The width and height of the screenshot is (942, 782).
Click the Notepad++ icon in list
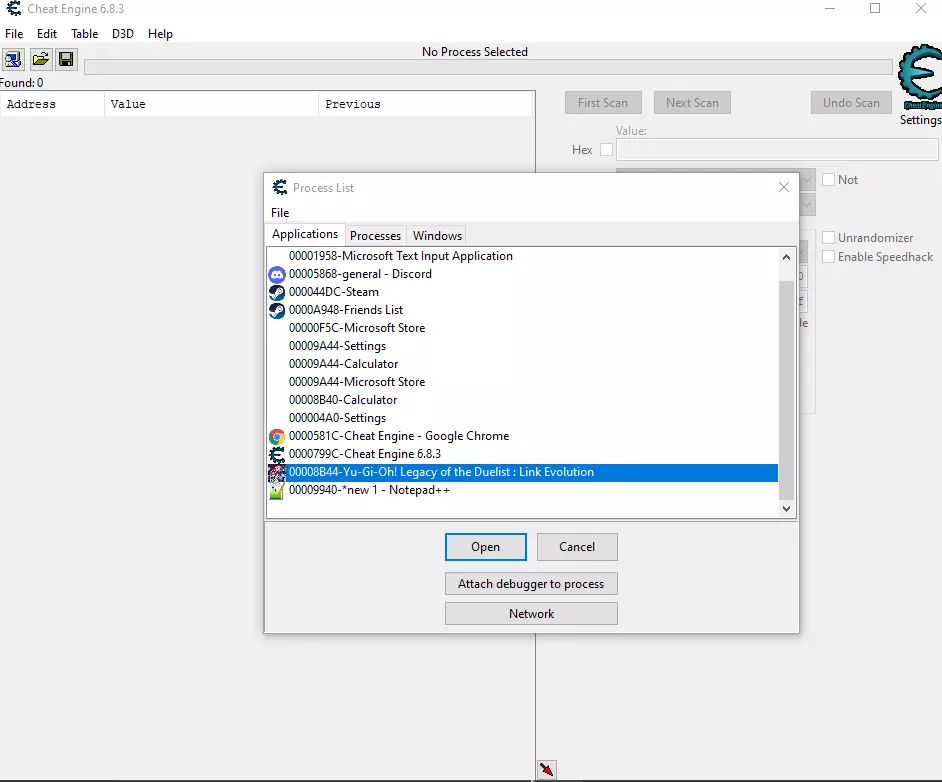pos(276,491)
